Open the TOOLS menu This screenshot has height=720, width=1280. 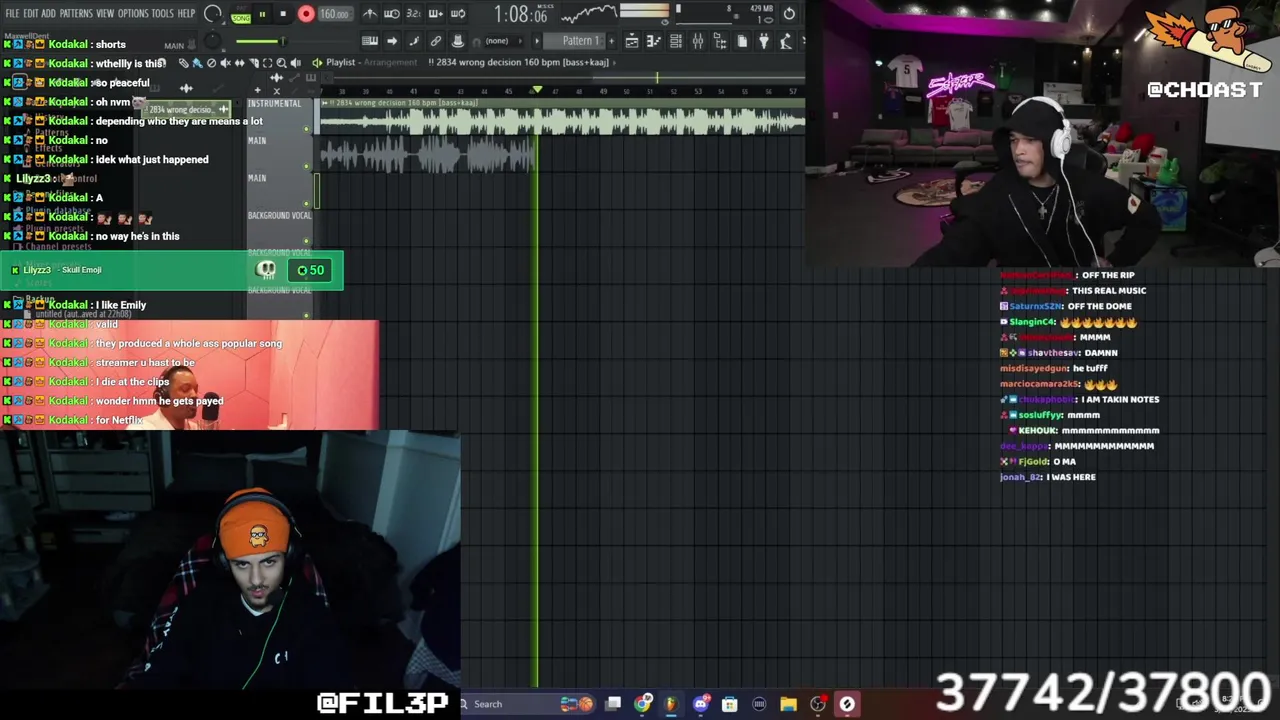click(162, 13)
